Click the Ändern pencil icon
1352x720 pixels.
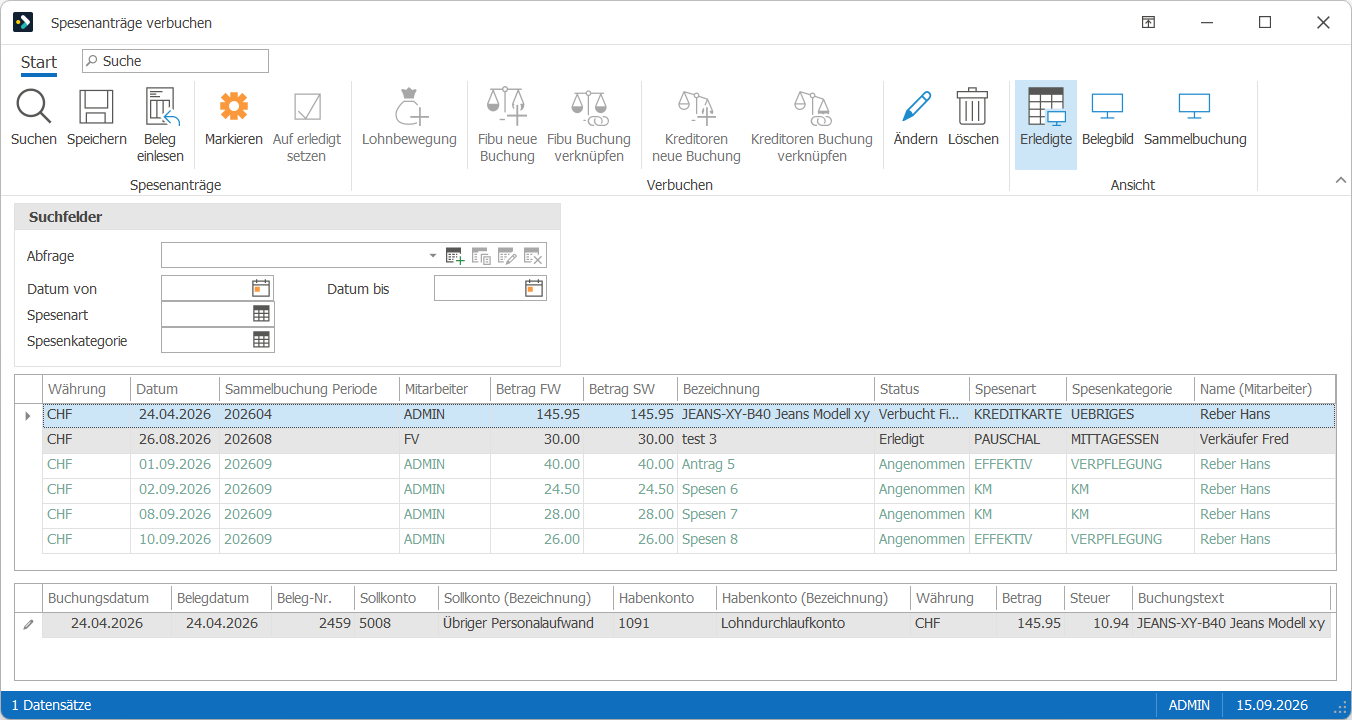point(916,106)
